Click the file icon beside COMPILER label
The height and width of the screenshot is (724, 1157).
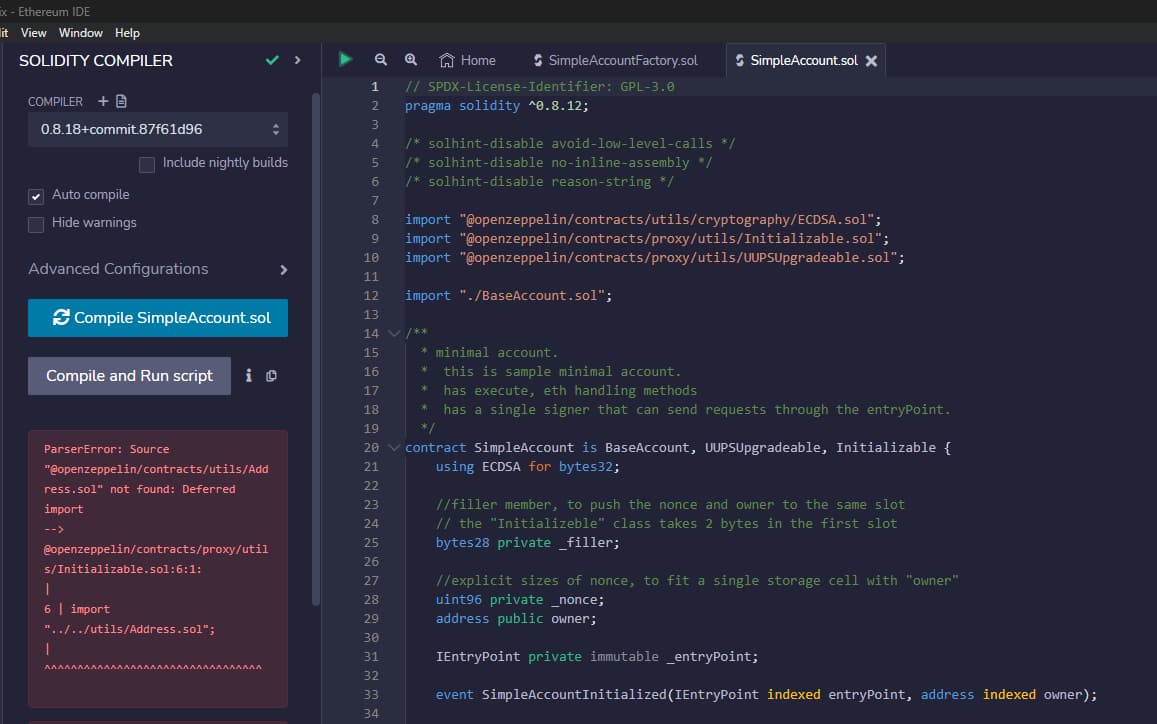tap(122, 101)
